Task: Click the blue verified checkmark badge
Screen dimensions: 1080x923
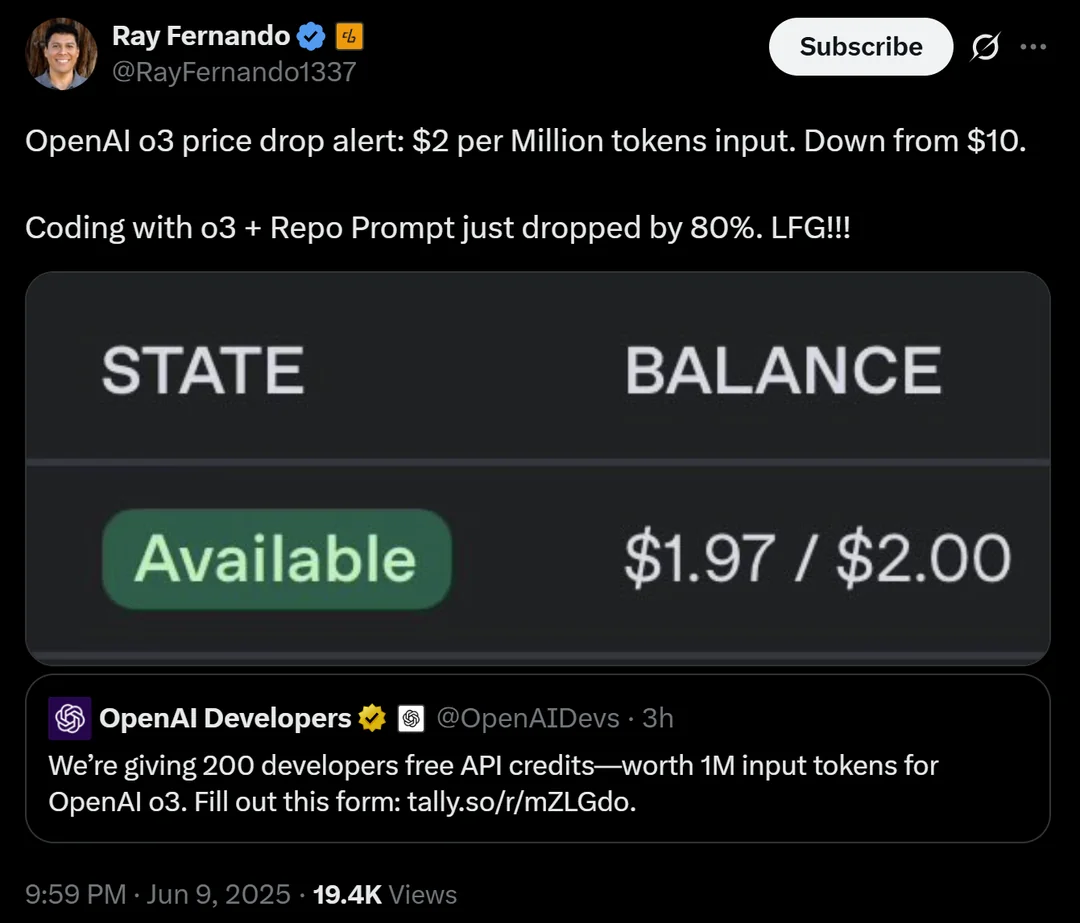Action: tap(313, 38)
